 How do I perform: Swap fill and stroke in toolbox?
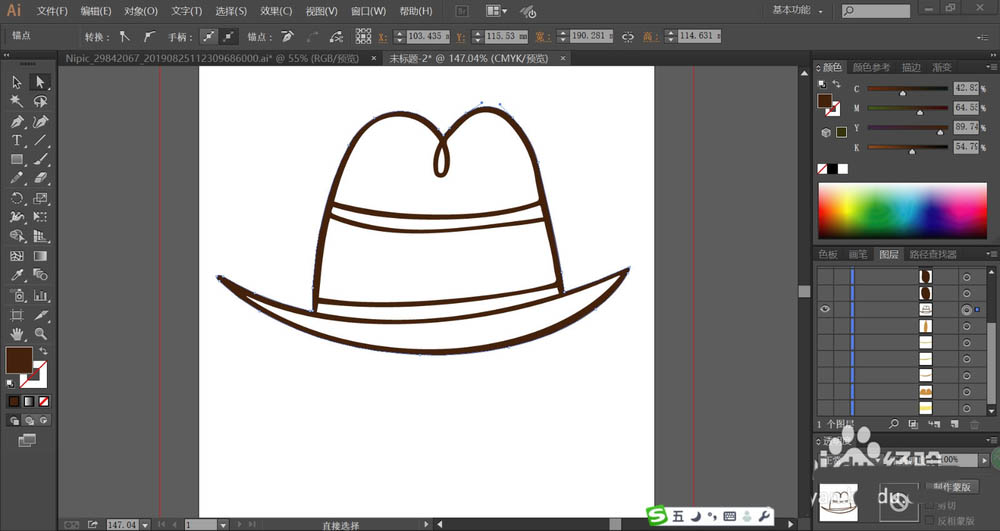pyautogui.click(x=43, y=351)
